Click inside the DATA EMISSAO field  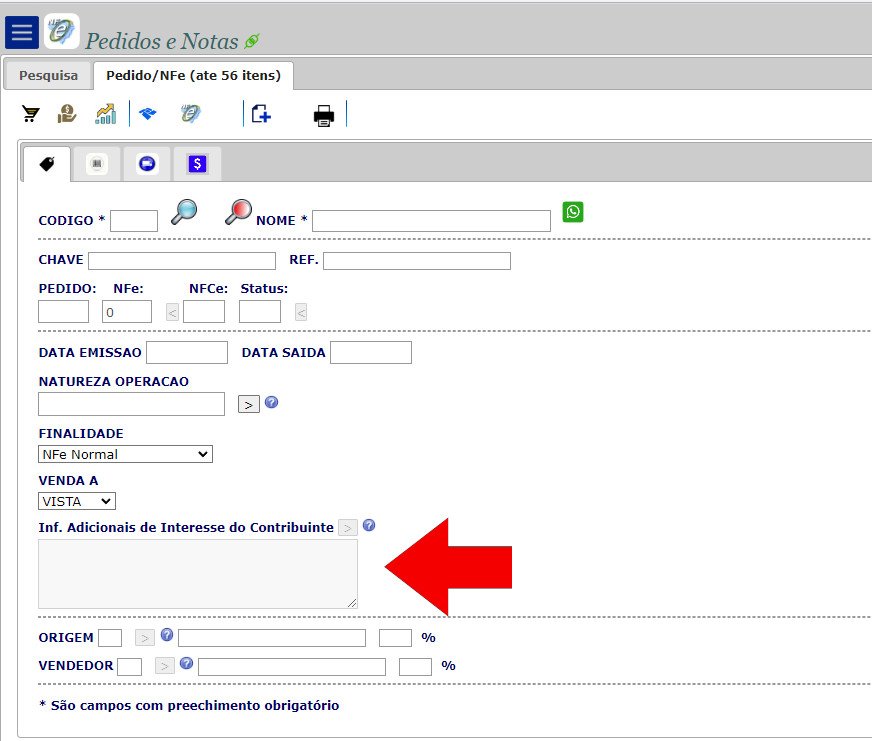pos(187,352)
